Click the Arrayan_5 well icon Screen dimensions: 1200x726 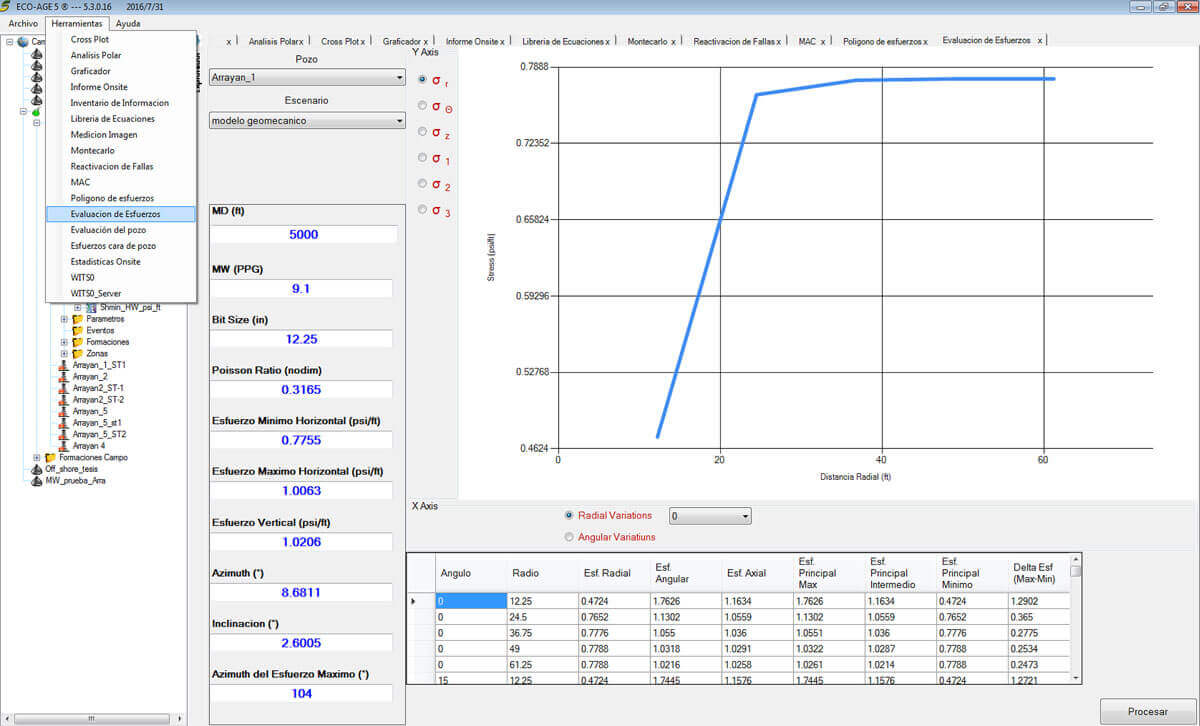64,411
